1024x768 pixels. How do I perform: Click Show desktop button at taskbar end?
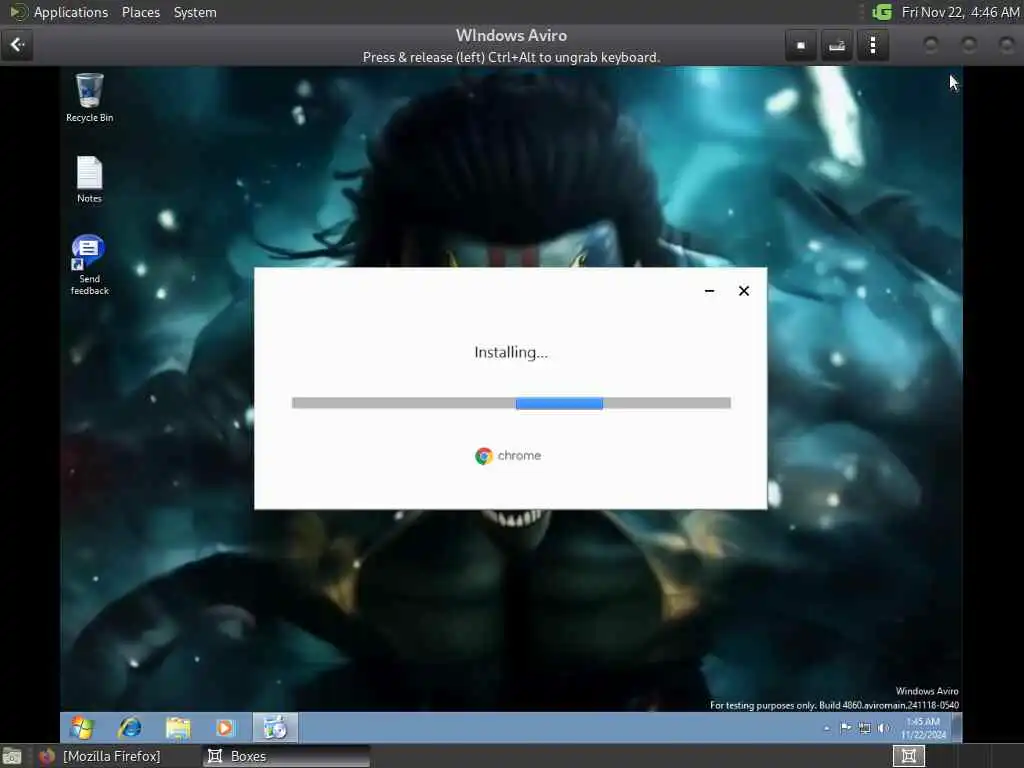point(957,728)
